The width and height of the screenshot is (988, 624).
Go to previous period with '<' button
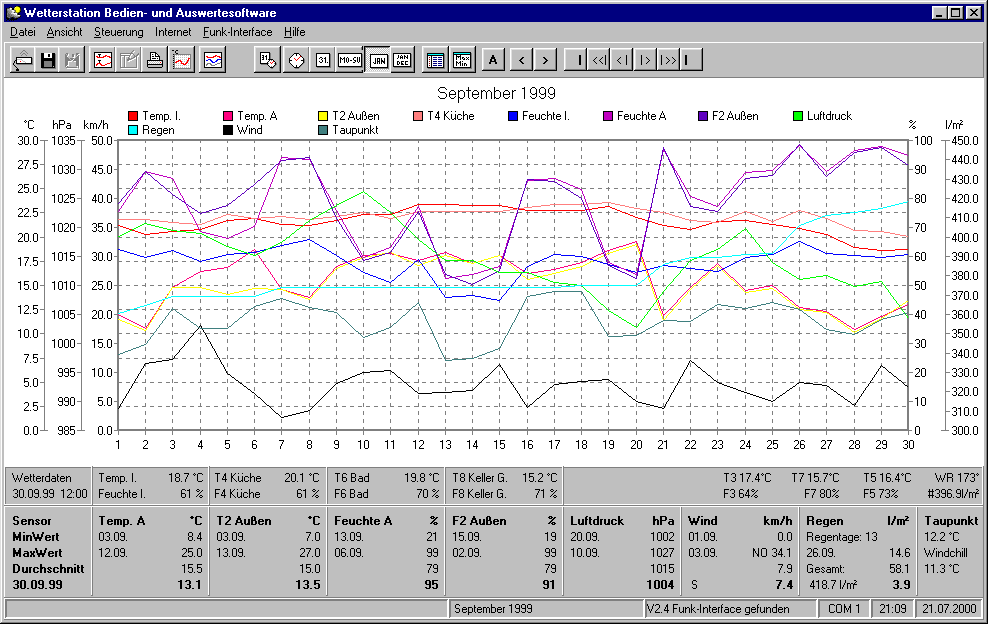point(521,60)
